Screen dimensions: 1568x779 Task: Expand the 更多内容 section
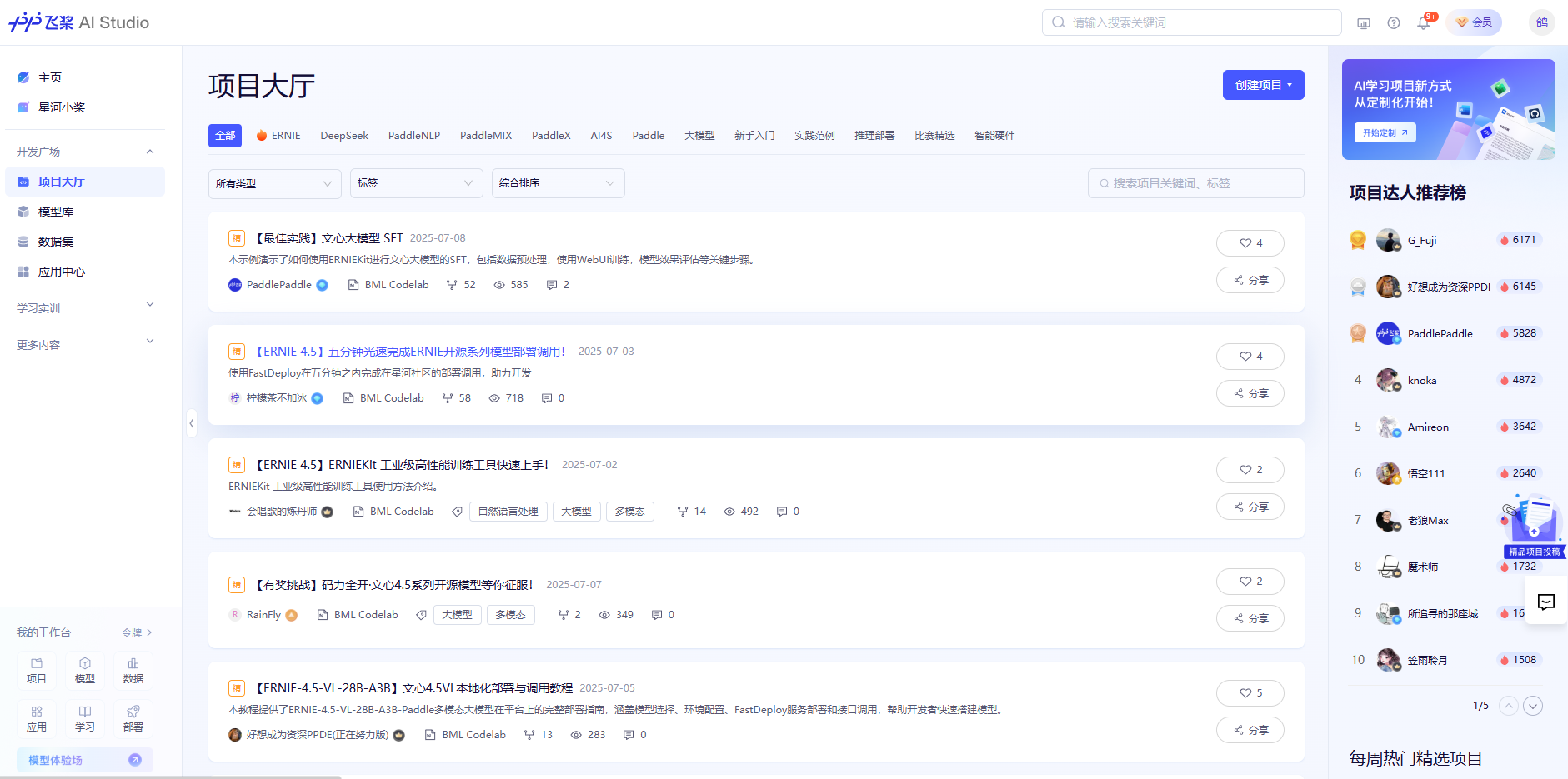click(150, 342)
